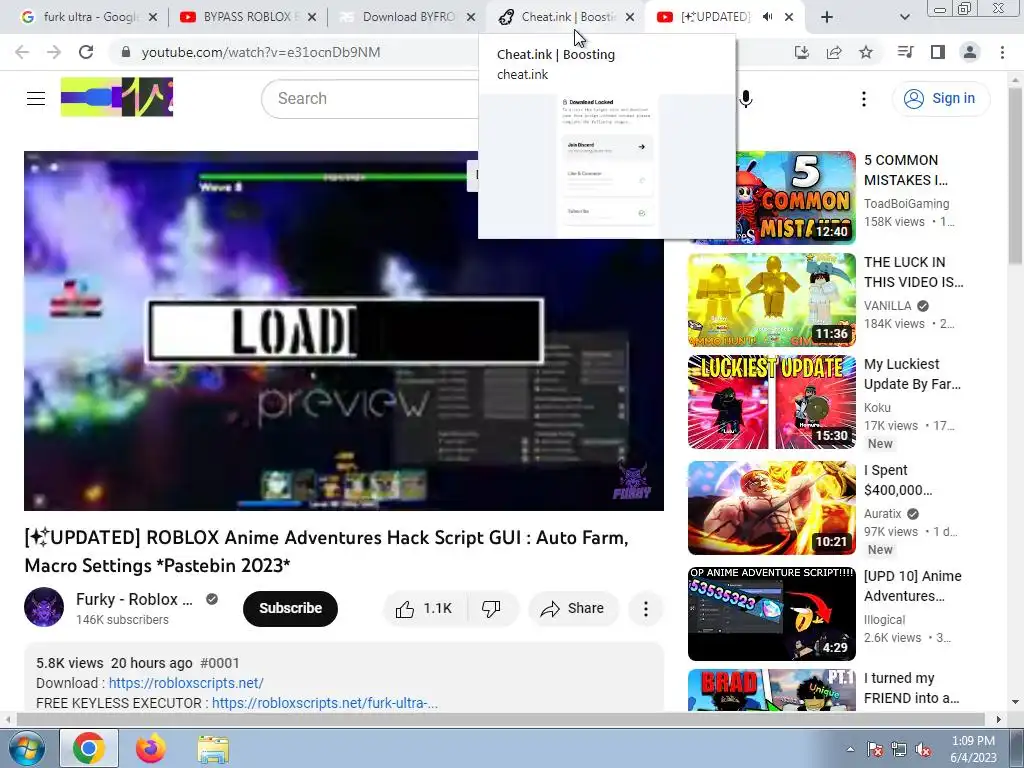The width and height of the screenshot is (1024, 768).
Task: Click the Chrome taskbar icon
Action: pyautogui.click(x=89, y=748)
